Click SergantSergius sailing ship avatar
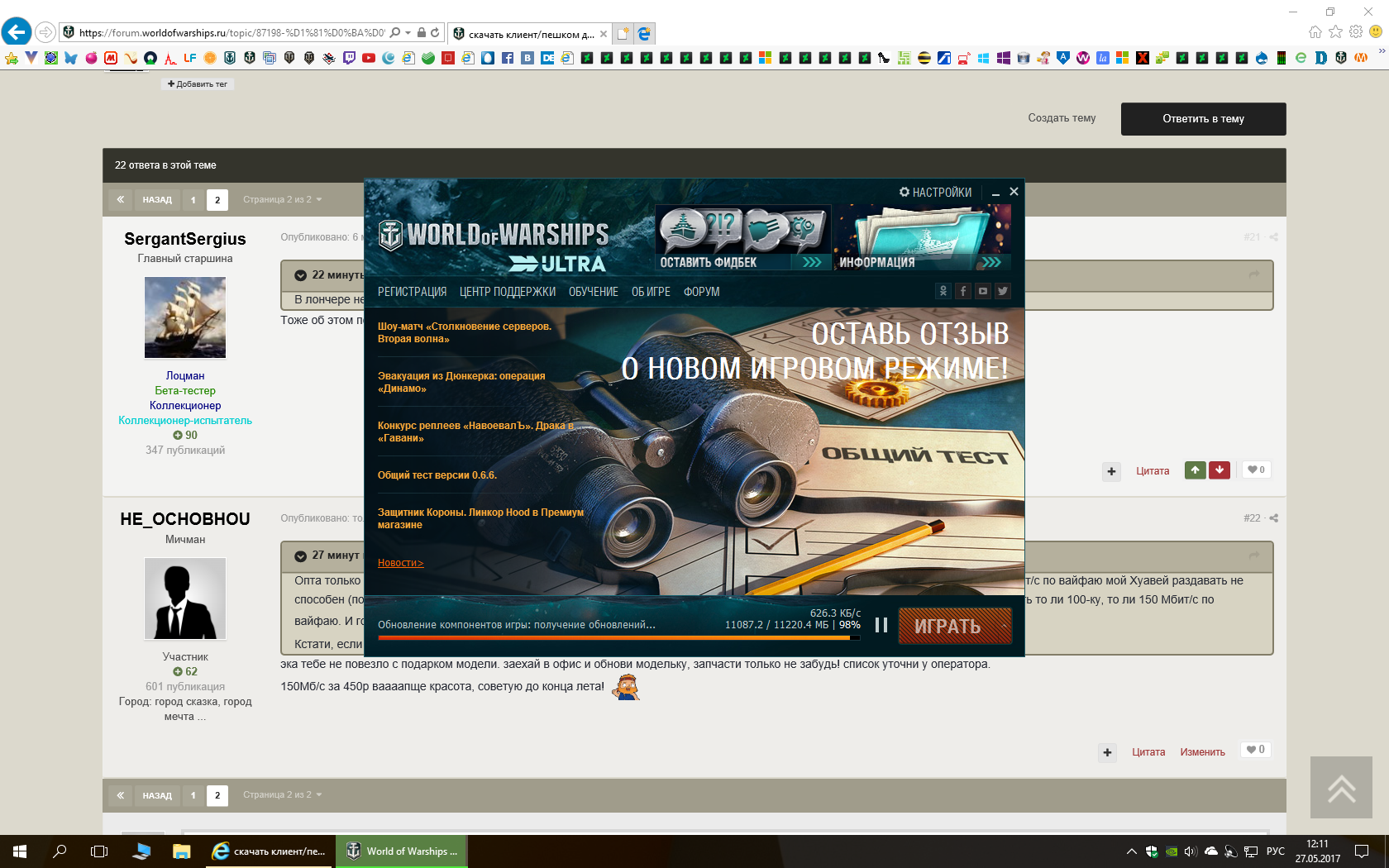1389x868 pixels. point(185,317)
